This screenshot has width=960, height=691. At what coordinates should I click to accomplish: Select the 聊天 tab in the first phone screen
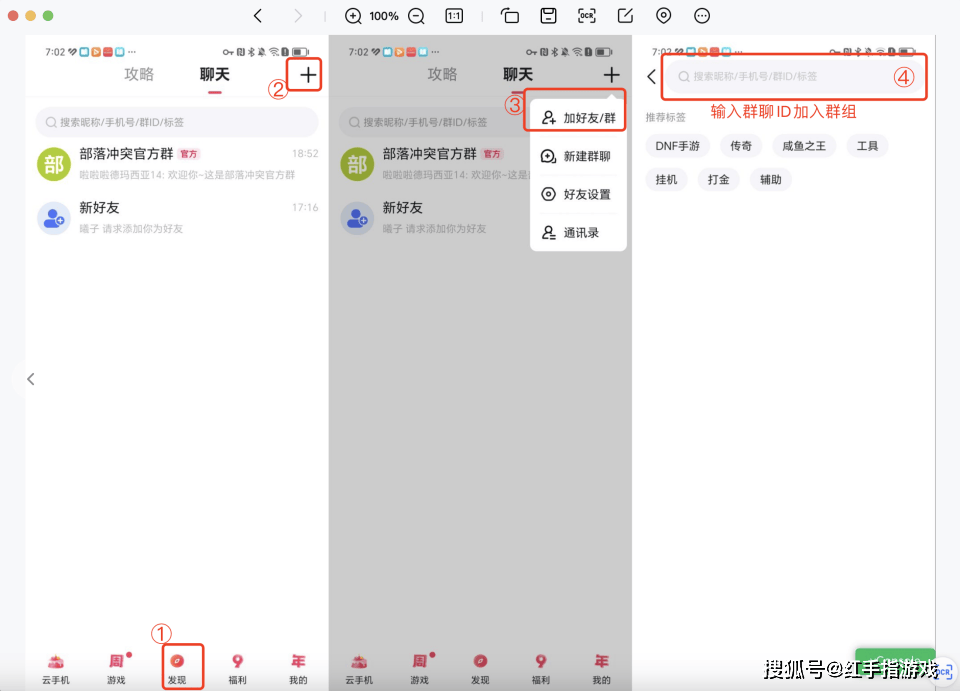point(214,75)
